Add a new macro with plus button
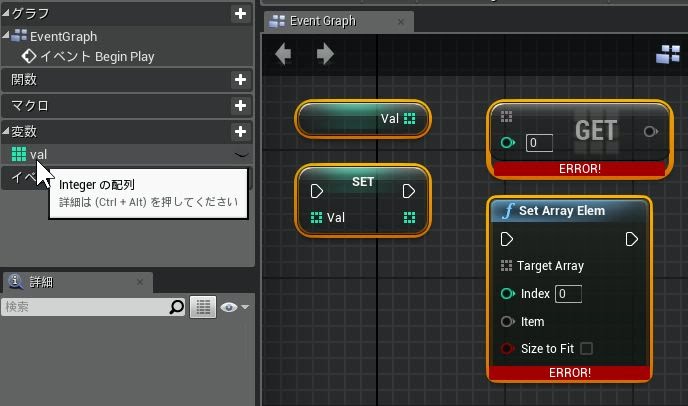The height and width of the screenshot is (406, 688). pos(240,106)
